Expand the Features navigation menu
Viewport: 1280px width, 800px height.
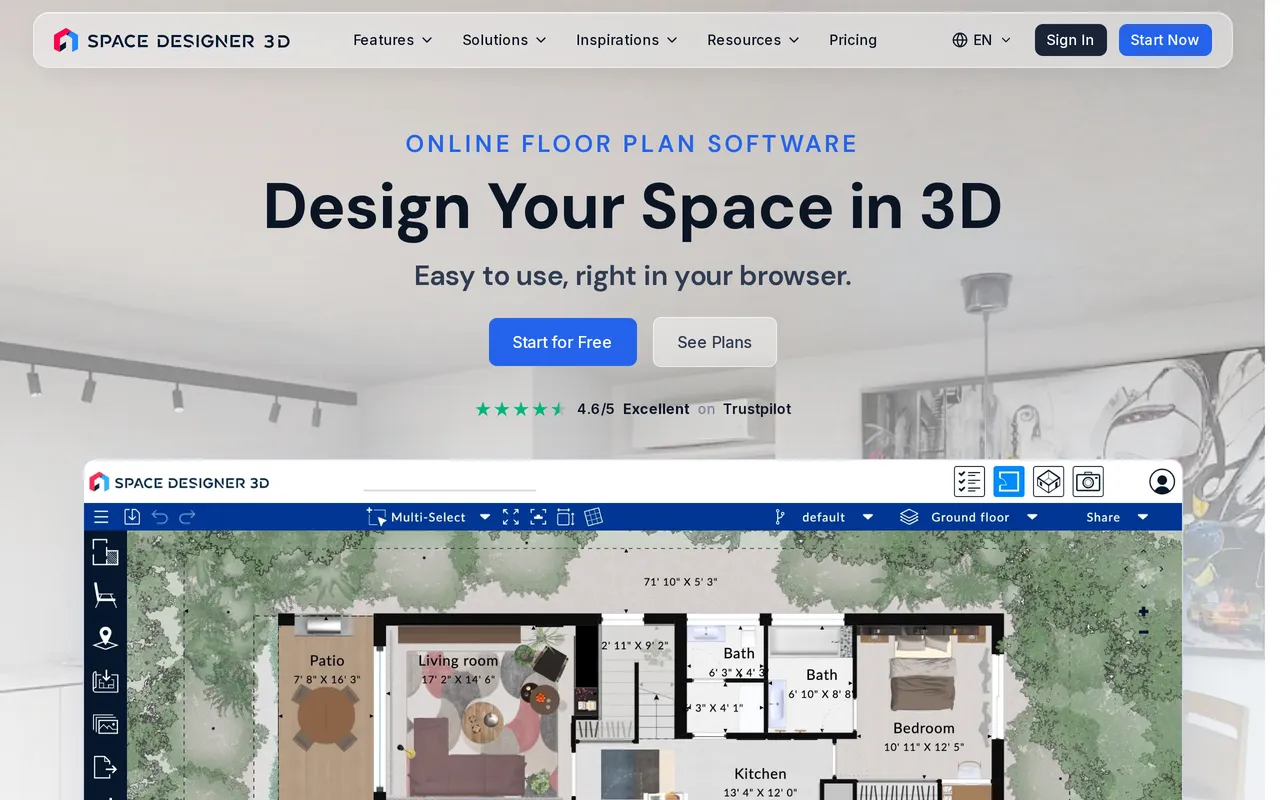click(392, 40)
